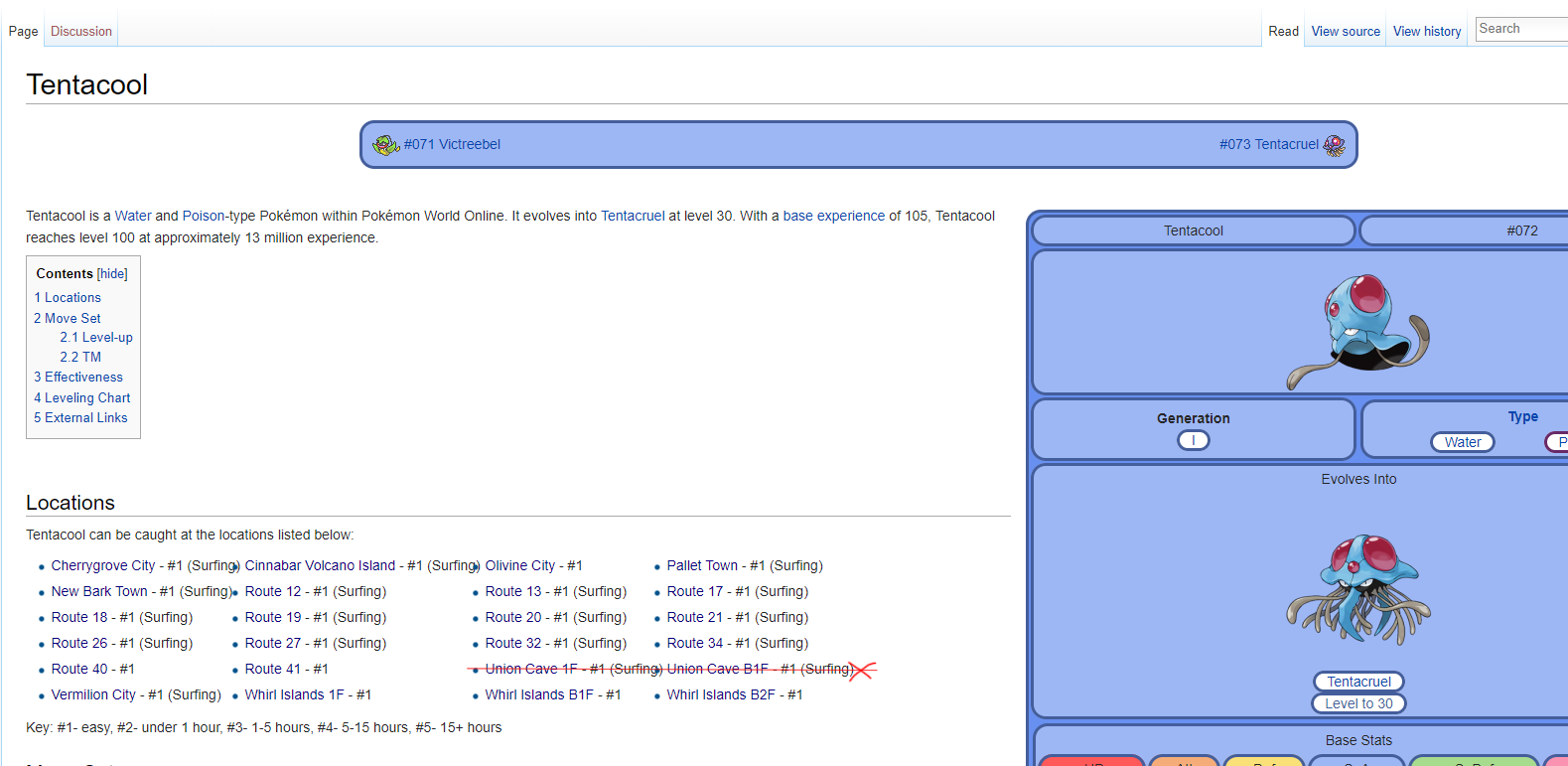Image resolution: width=1568 pixels, height=766 pixels.
Task: Jump to 2 Move Set section
Action: tap(68, 318)
